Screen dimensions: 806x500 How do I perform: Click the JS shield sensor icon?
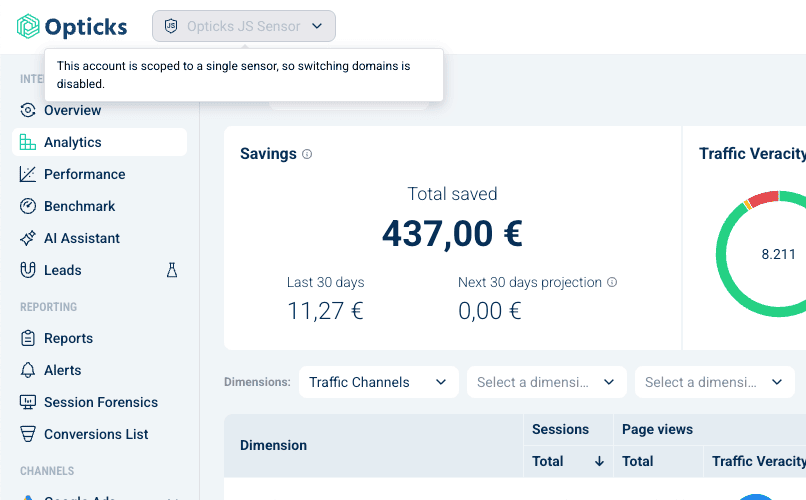tap(171, 26)
